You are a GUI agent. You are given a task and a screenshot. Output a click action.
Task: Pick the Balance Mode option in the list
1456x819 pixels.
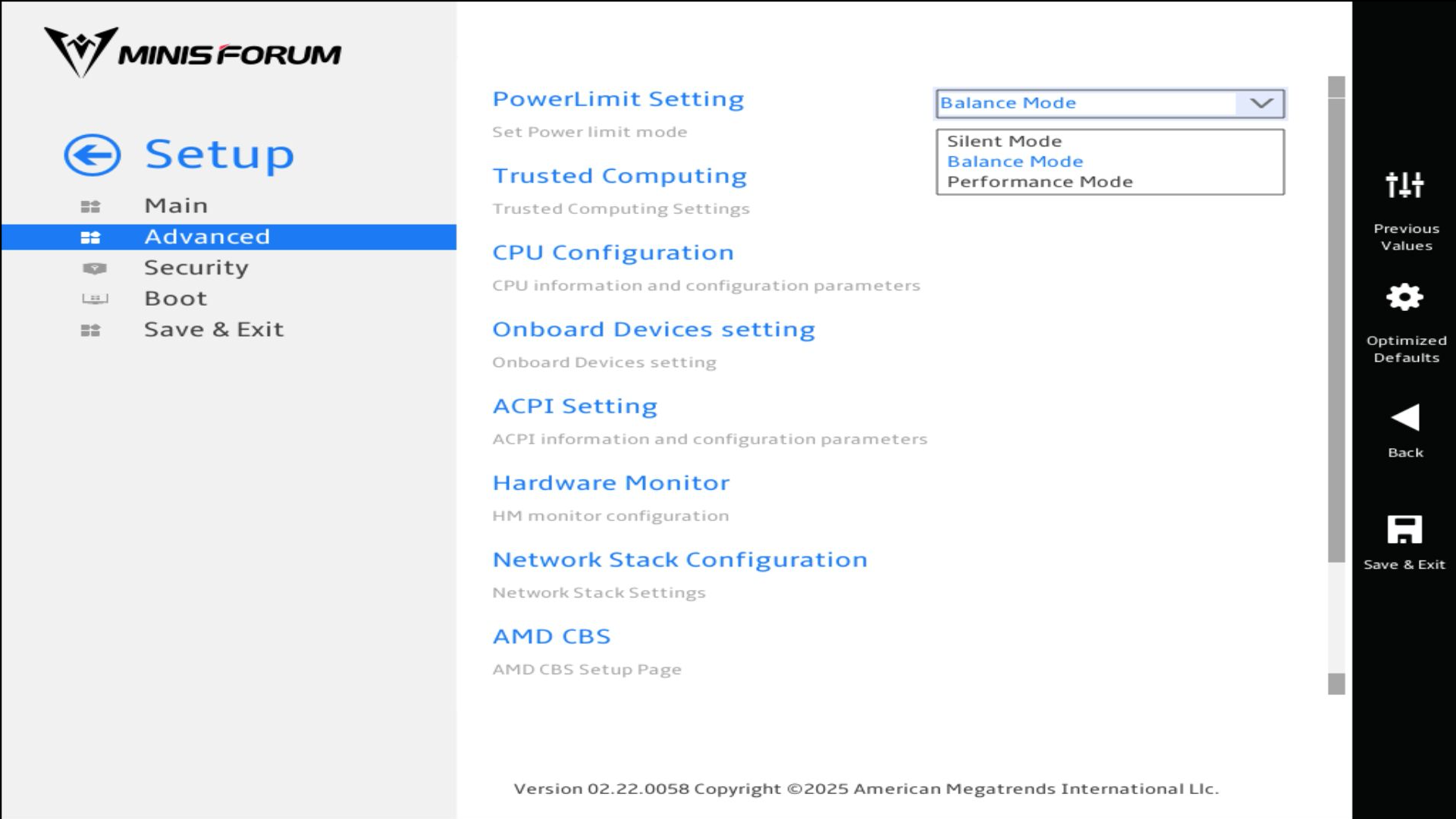point(1015,162)
